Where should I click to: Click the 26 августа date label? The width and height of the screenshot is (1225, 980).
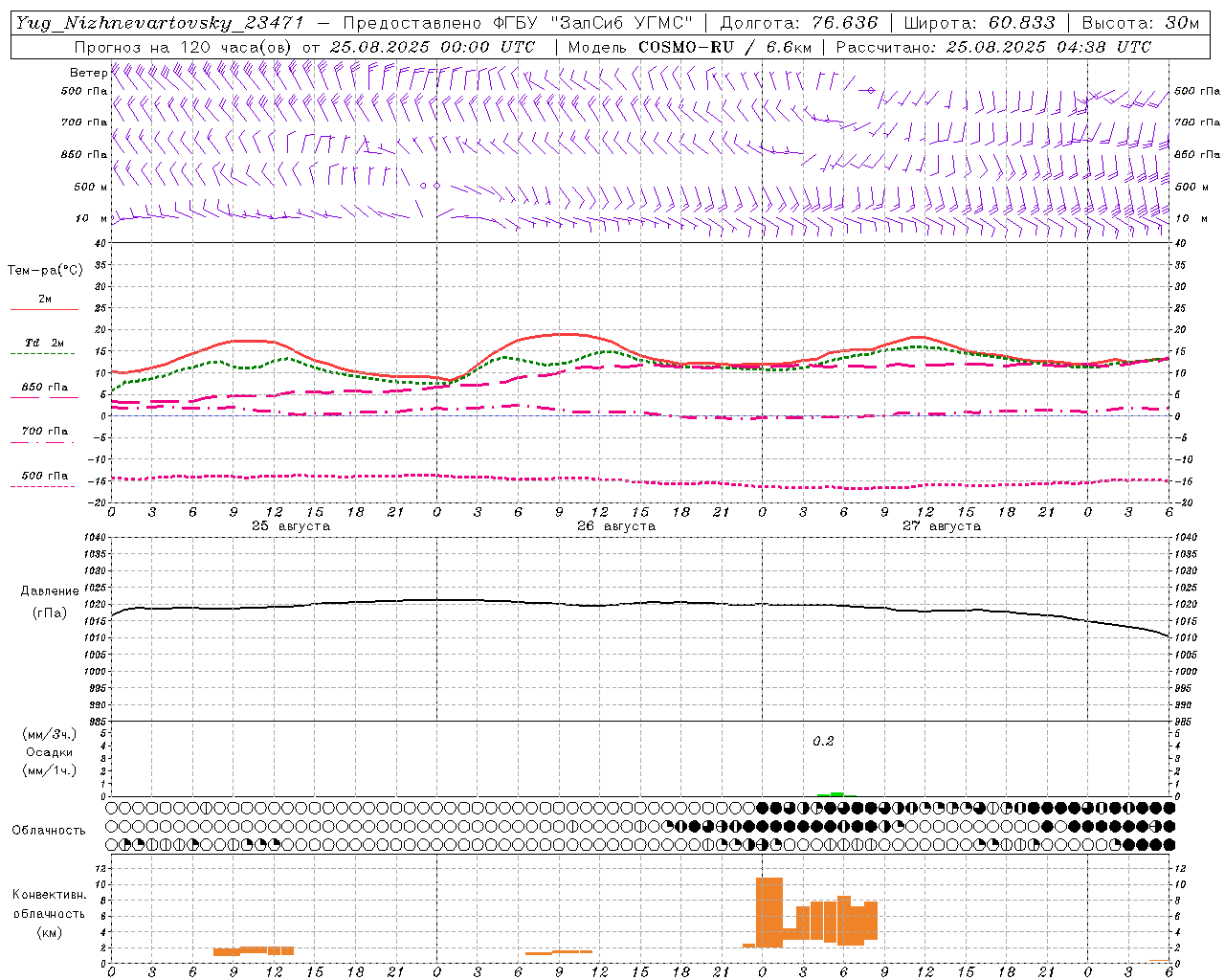point(616,526)
